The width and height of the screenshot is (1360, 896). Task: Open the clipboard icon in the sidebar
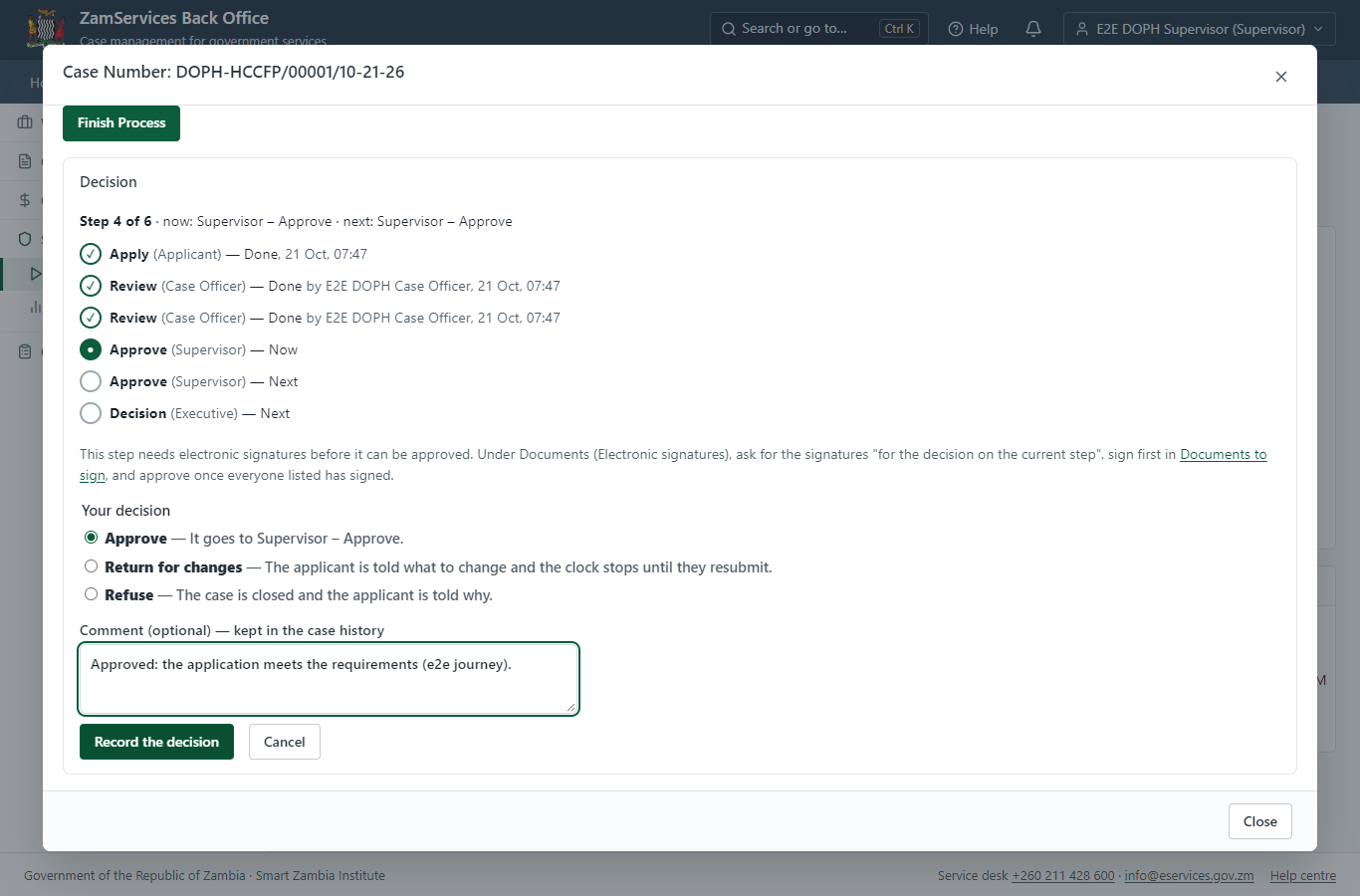pyautogui.click(x=25, y=351)
